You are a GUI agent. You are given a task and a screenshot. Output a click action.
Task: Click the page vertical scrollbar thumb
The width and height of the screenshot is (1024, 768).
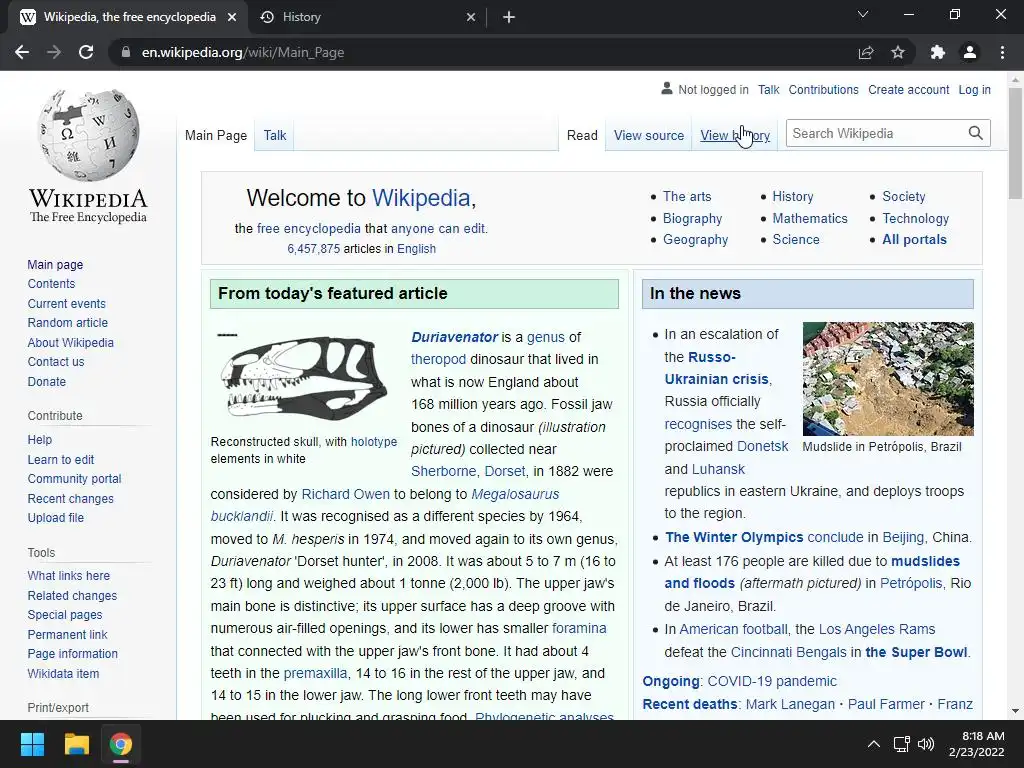pyautogui.click(x=1015, y=144)
